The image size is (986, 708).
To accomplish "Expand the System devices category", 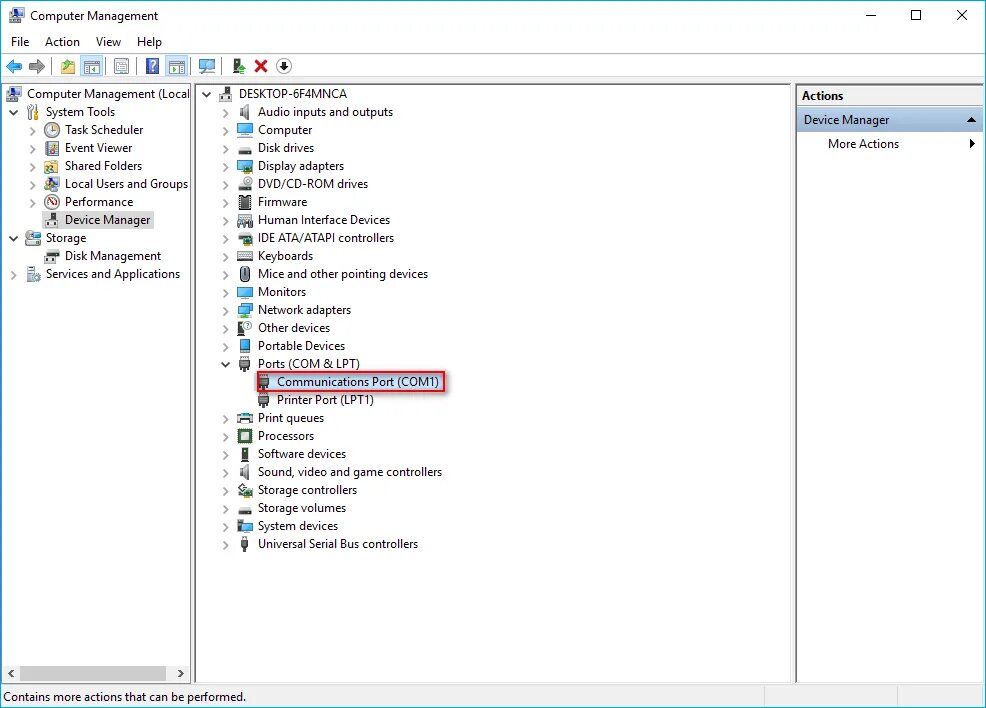I will [x=225, y=527].
